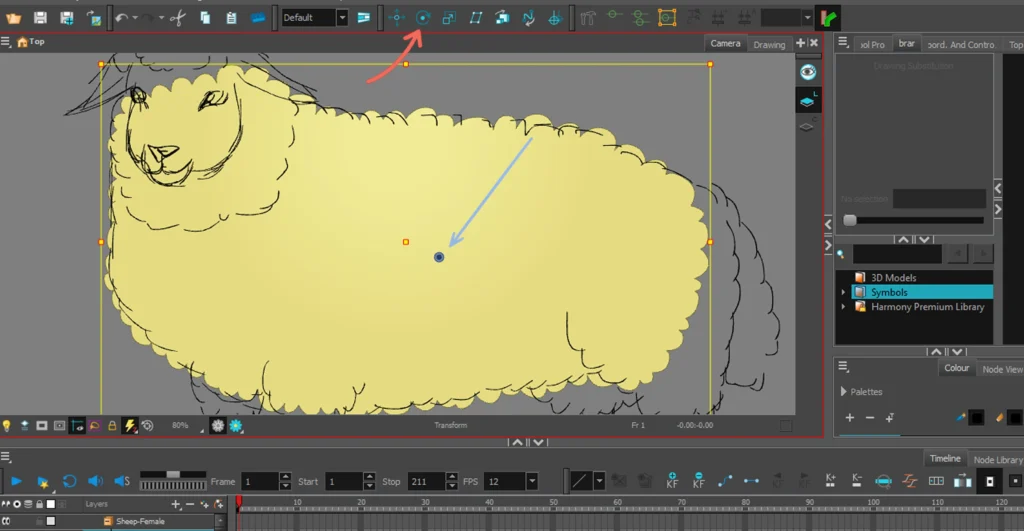
Task: Toggle the eye preview button in Camera view
Action: (808, 72)
